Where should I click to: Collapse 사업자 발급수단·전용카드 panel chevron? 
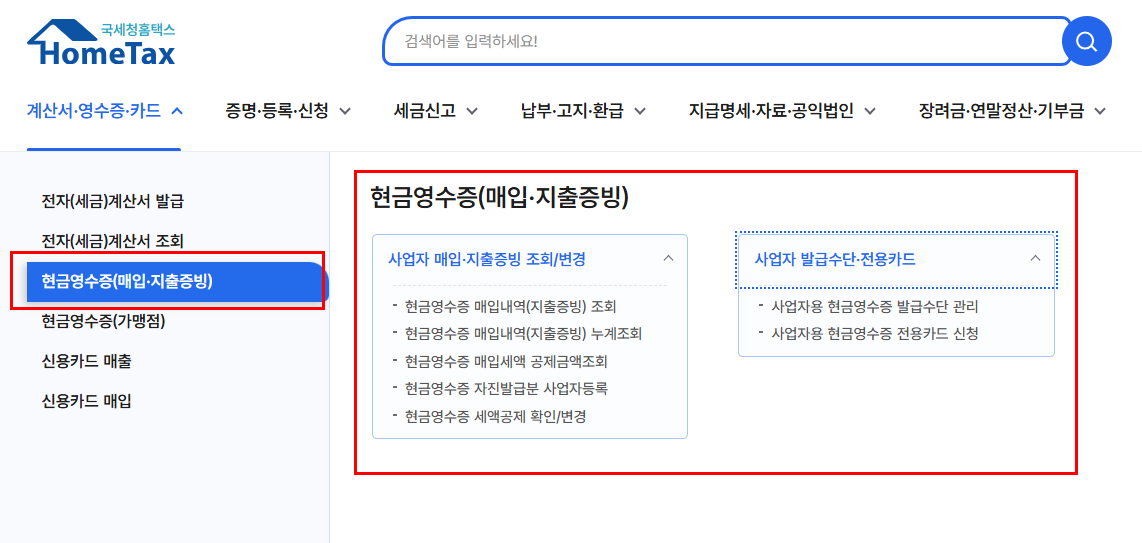tap(1035, 258)
